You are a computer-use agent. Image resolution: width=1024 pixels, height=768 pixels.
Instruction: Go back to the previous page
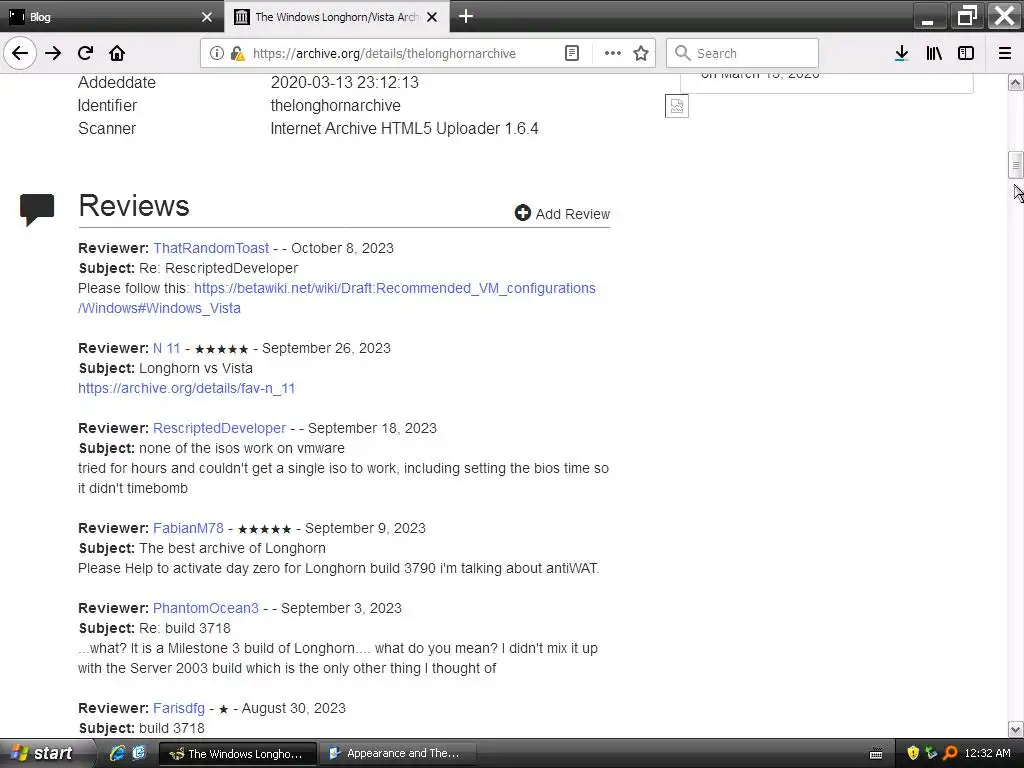coord(20,53)
